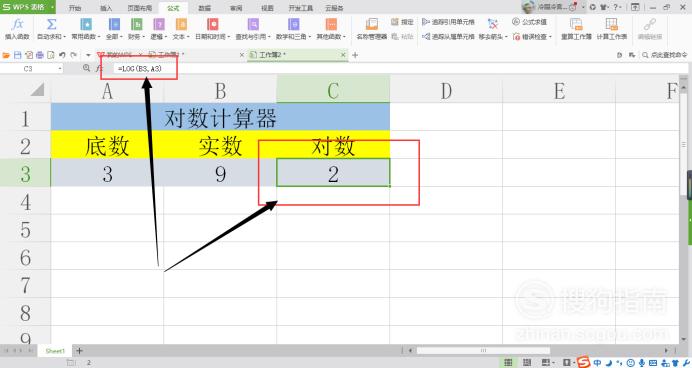Add a new sheet with plus button
692x368 pixels.
pos(79,351)
